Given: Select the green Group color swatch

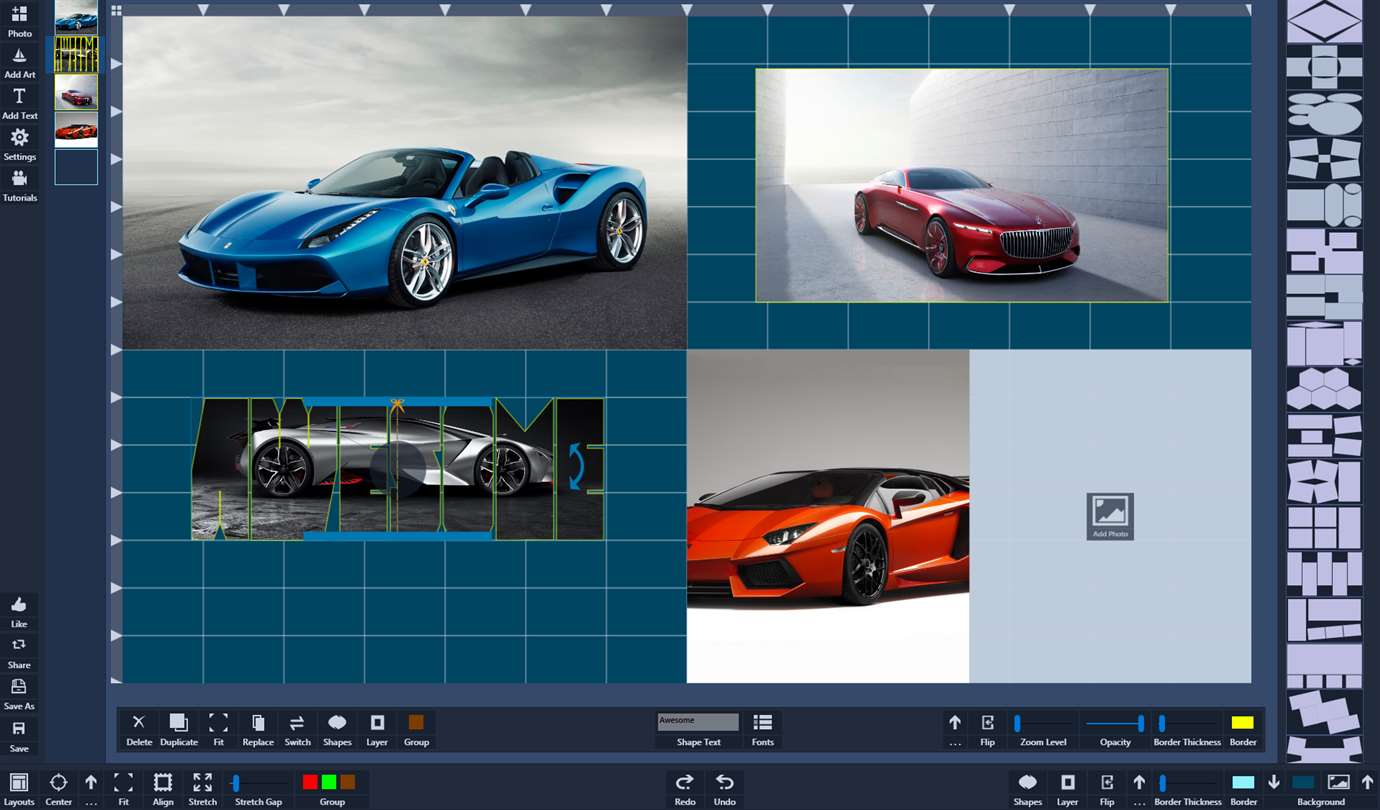Looking at the screenshot, I should (329, 782).
